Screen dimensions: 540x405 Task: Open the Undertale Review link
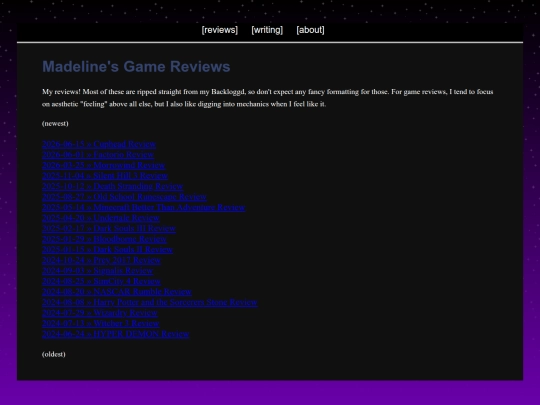(x=101, y=218)
